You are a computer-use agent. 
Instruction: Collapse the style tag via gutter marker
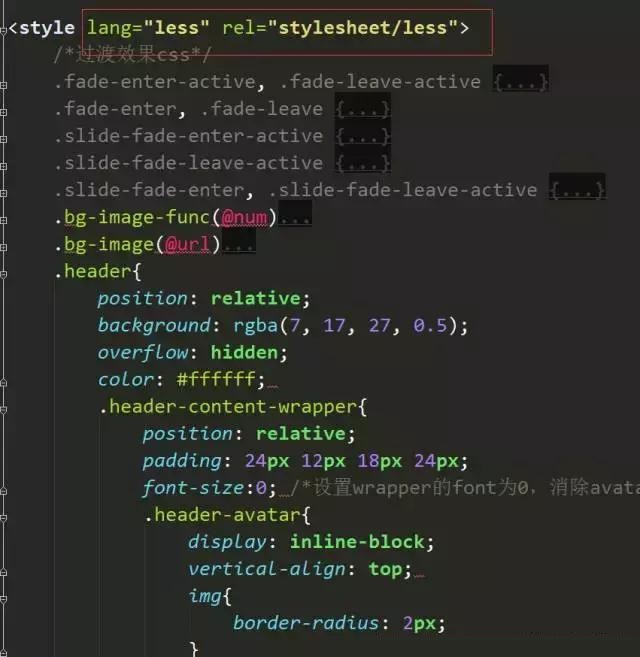[3, 31]
